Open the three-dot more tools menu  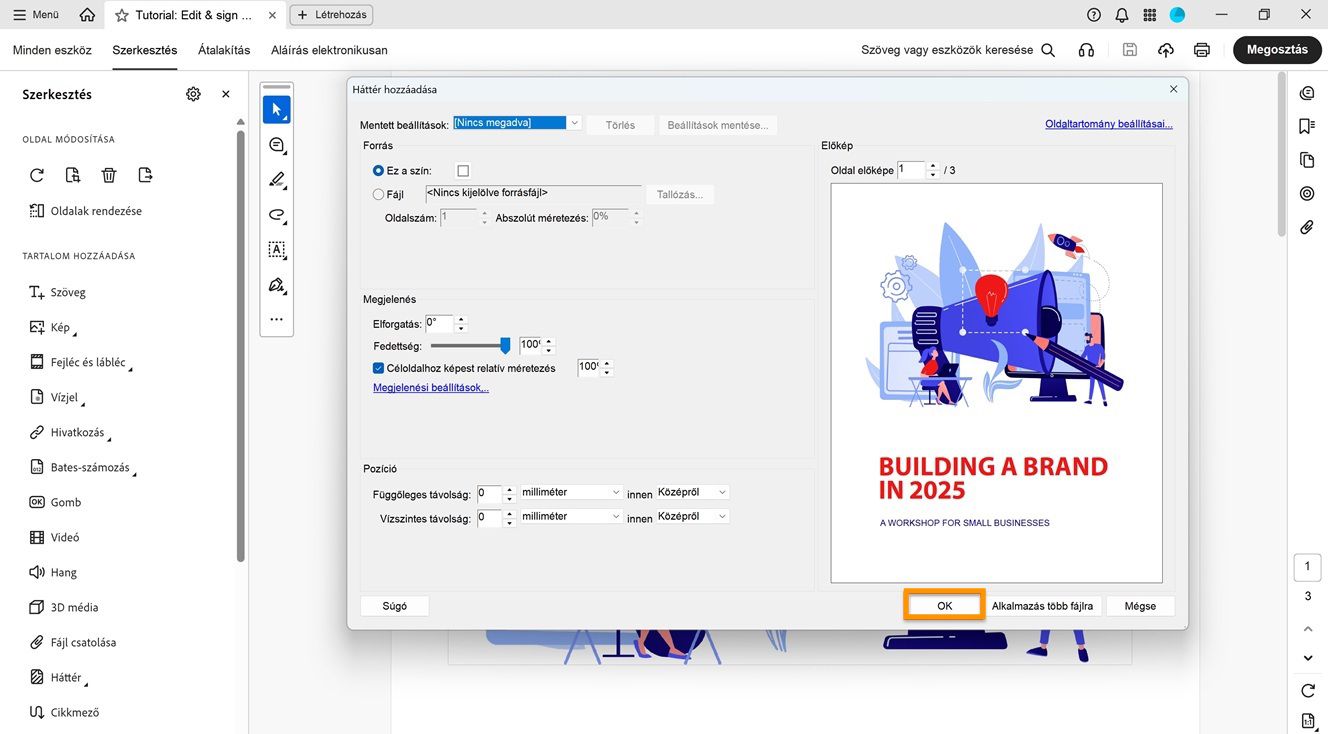[277, 319]
